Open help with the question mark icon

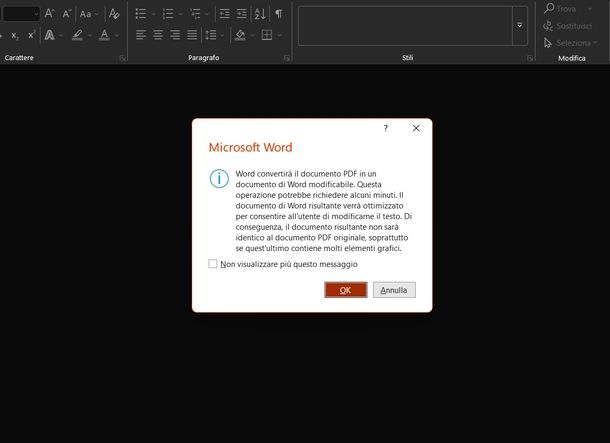(386, 128)
